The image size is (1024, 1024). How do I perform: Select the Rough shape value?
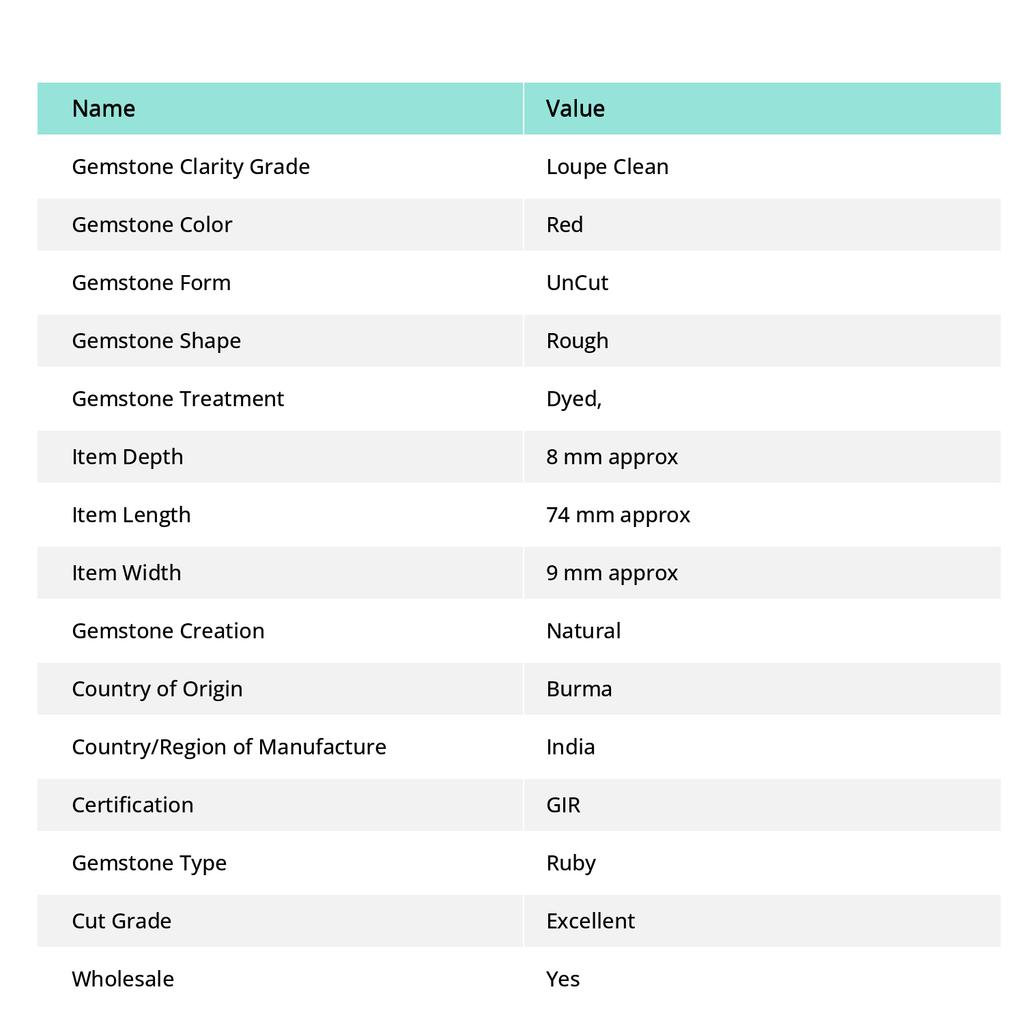[577, 340]
